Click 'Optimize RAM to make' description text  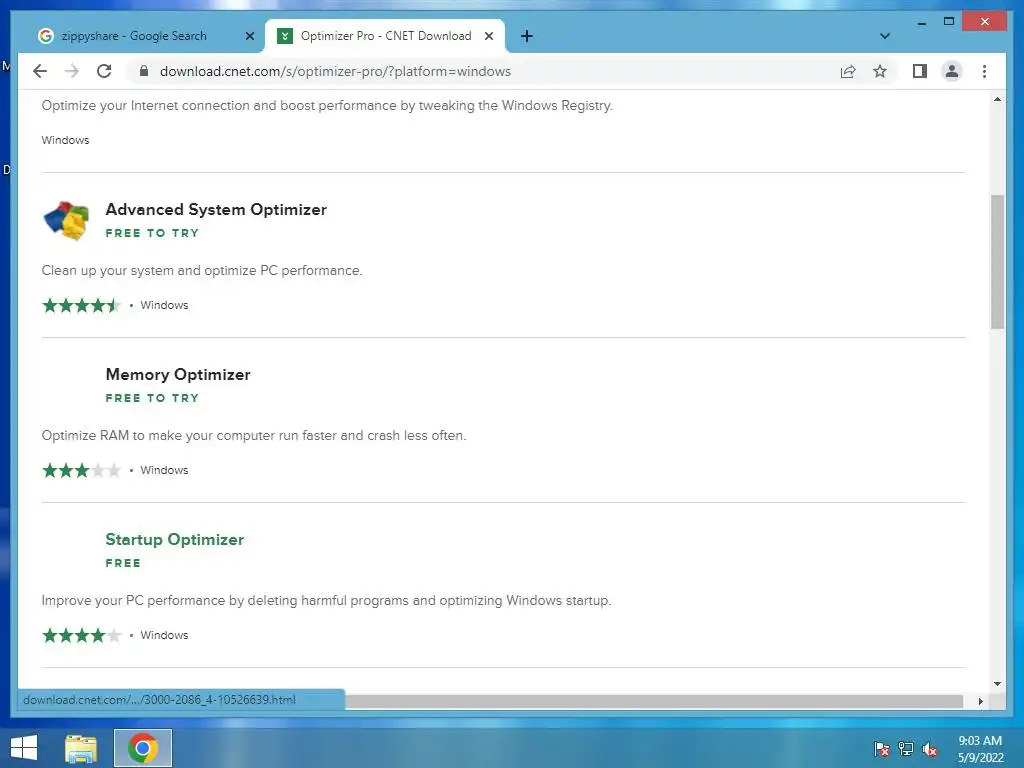pos(254,436)
